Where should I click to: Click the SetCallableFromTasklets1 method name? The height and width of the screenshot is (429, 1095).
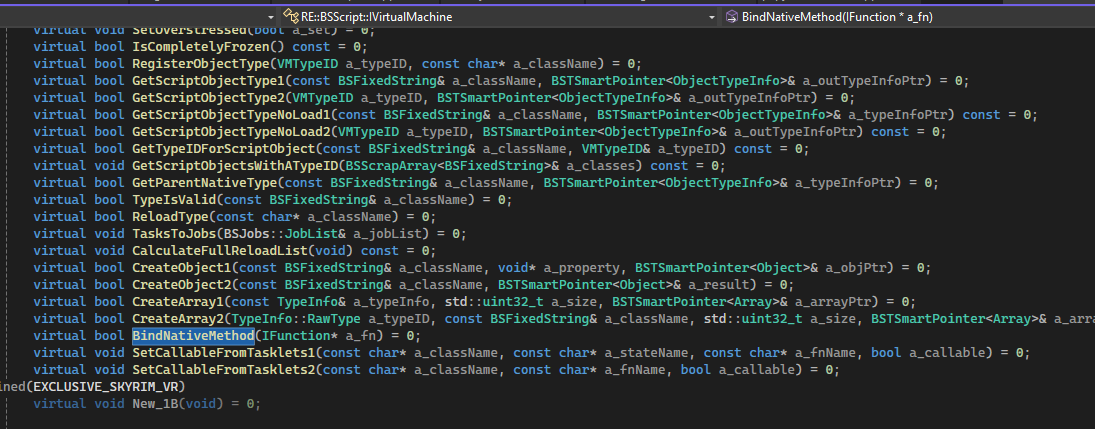(226, 352)
